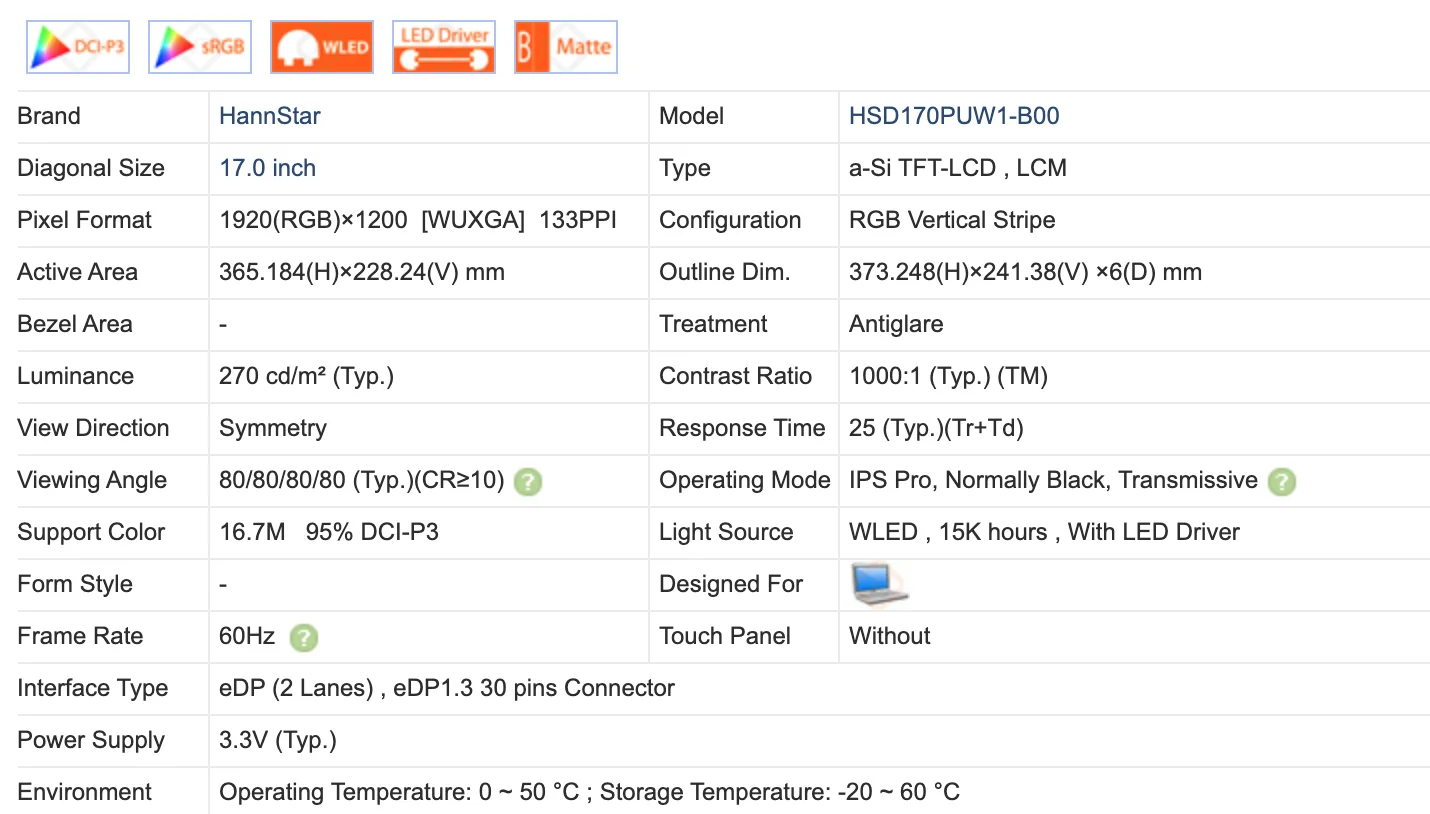The image size is (1430, 814).
Task: Click the help icon beside Operating Mode value
Action: (1281, 482)
